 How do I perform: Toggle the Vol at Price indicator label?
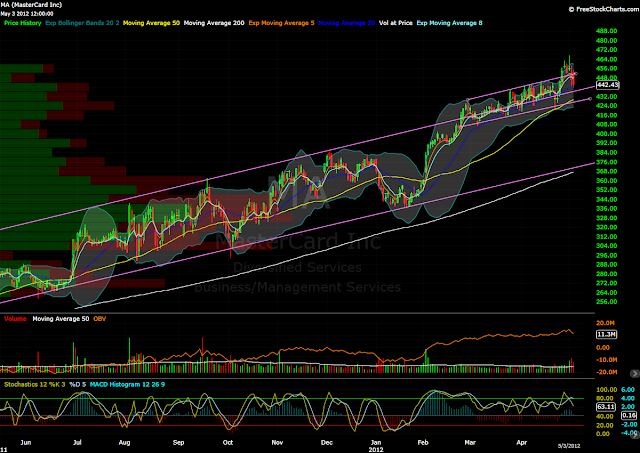(x=396, y=23)
